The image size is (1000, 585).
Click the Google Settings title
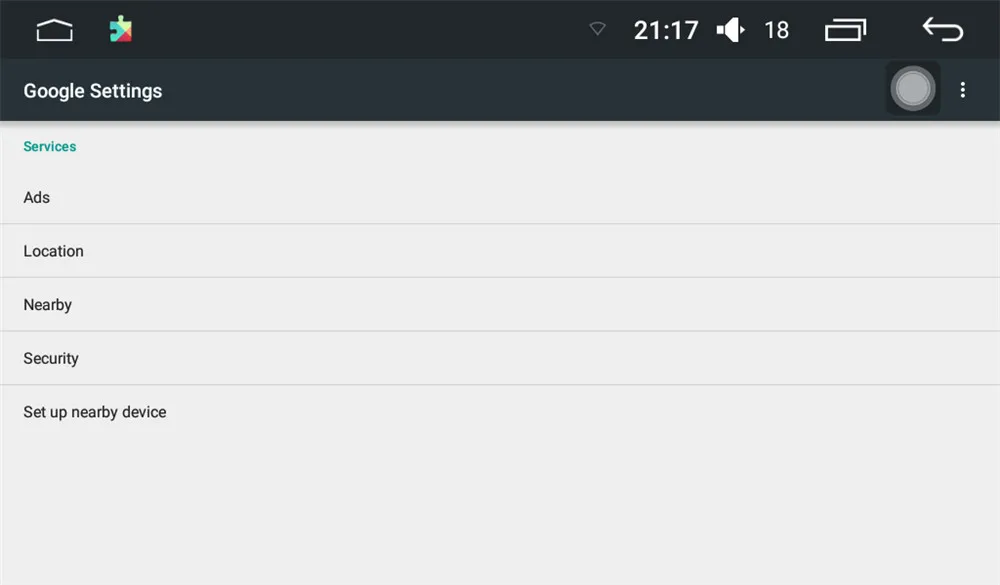tap(92, 91)
